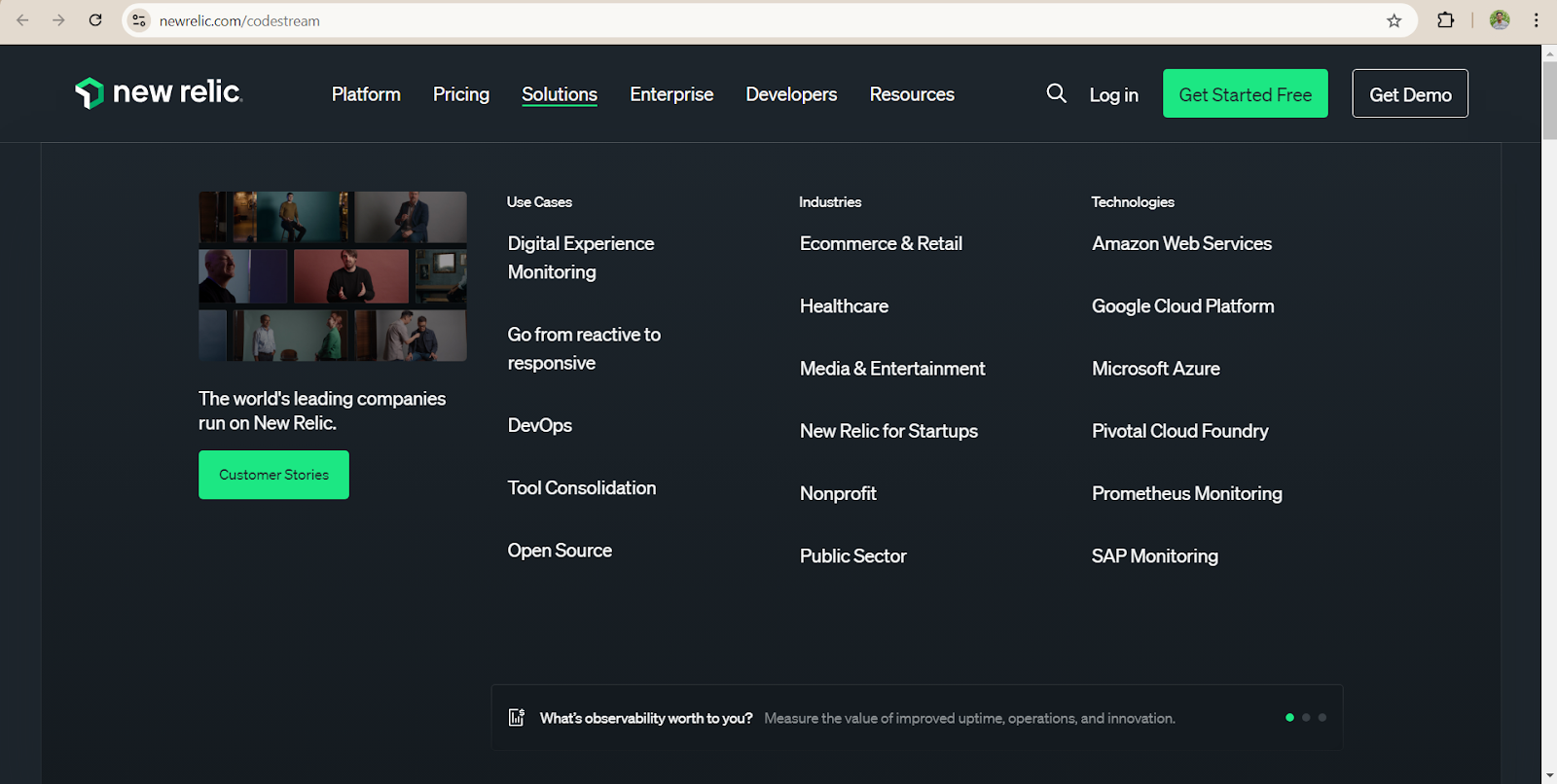This screenshot has width=1557, height=784.
Task: Open the browser extensions puzzle icon
Action: tap(1445, 20)
